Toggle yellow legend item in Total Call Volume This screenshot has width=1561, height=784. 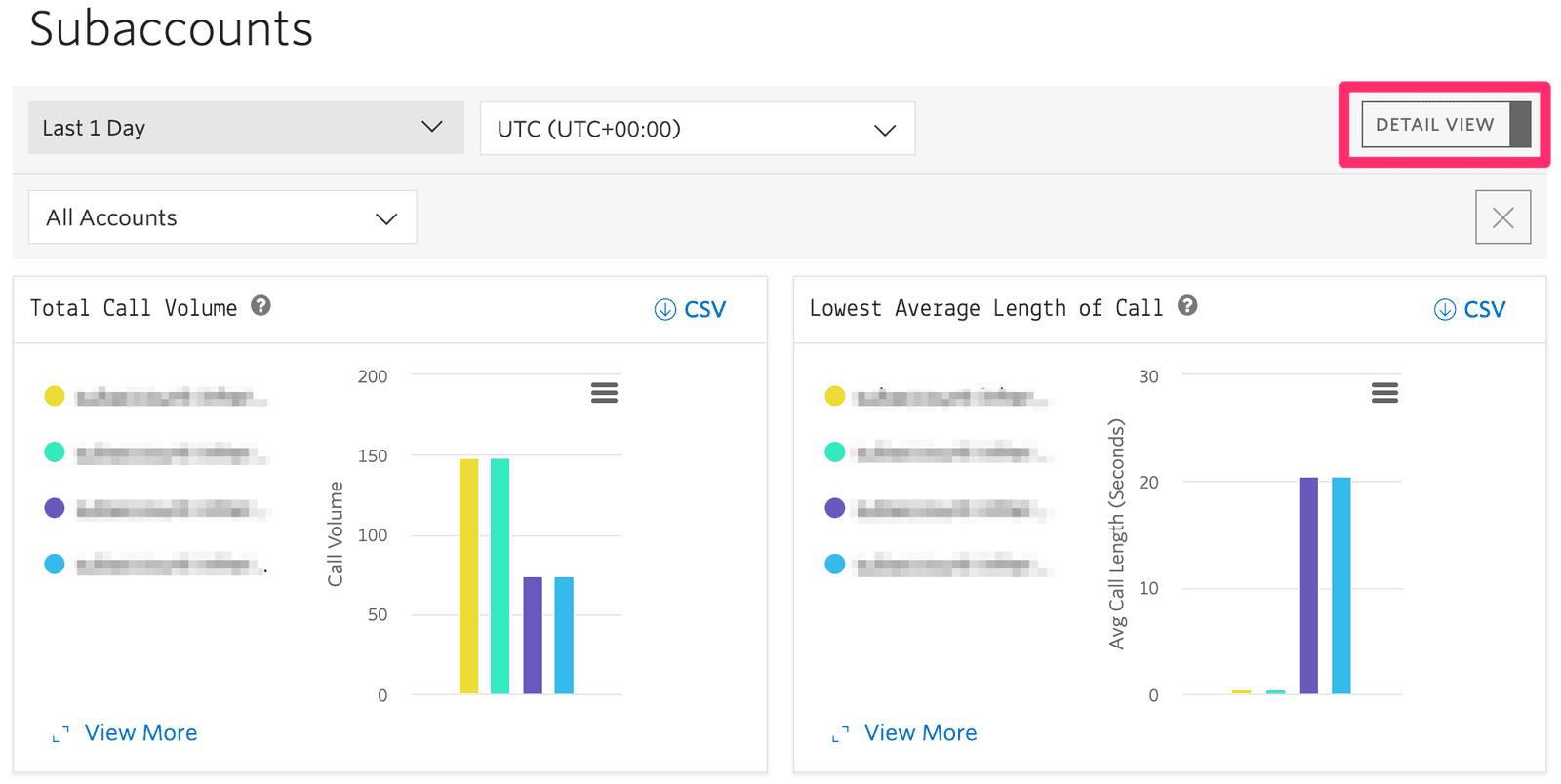[x=55, y=396]
